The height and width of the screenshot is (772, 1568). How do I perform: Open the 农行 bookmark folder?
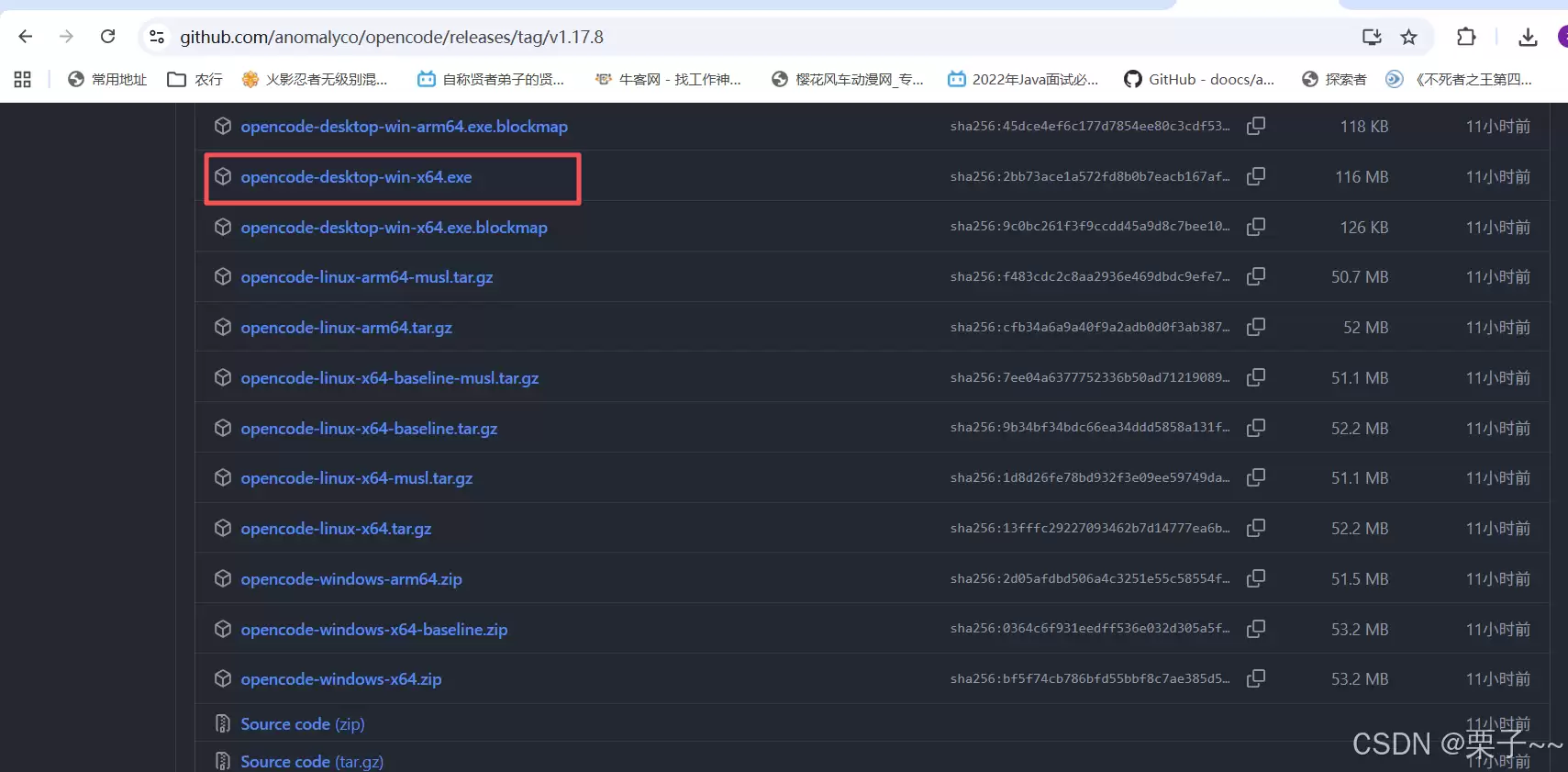coord(195,80)
